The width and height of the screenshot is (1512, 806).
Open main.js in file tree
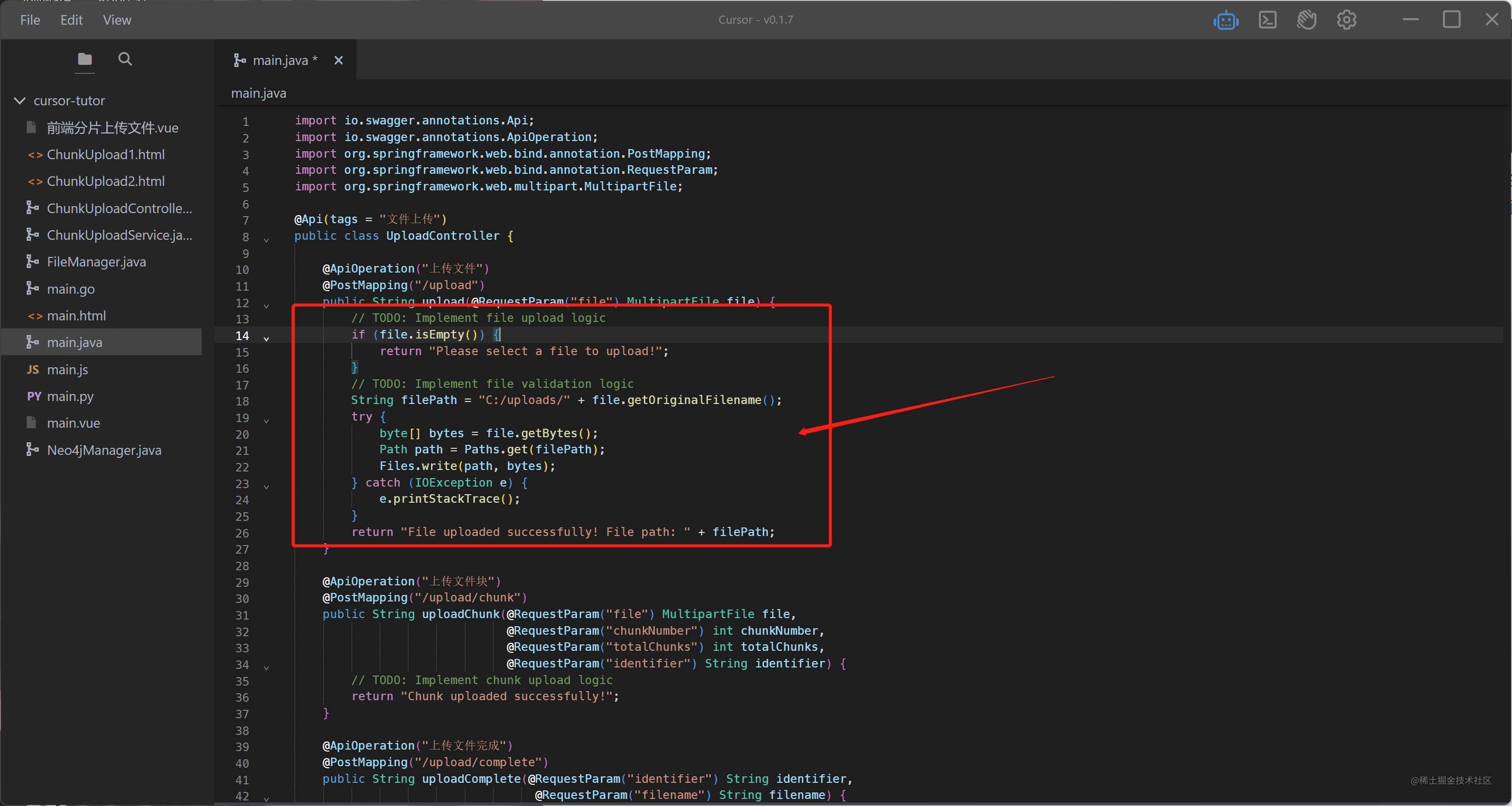click(68, 370)
